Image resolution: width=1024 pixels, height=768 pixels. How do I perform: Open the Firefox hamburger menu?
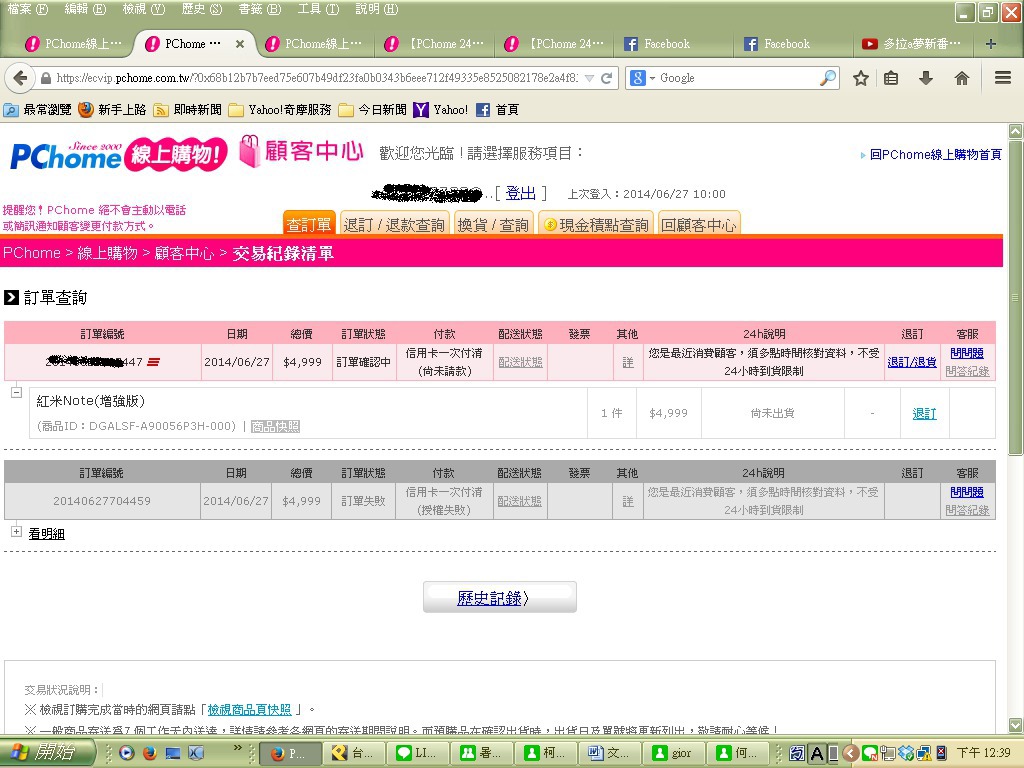coord(1003,78)
